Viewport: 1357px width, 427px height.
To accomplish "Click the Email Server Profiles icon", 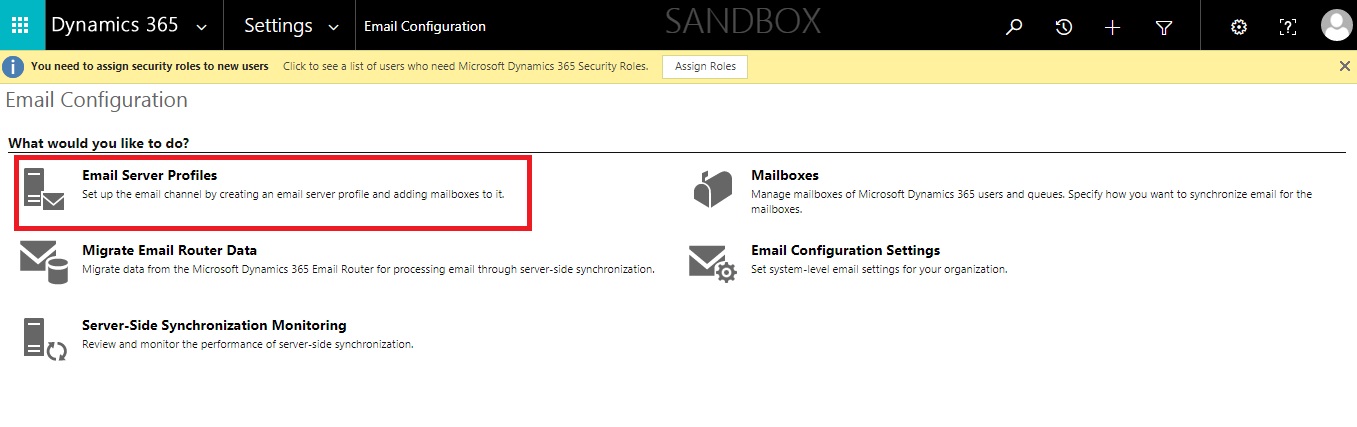I will click(44, 189).
